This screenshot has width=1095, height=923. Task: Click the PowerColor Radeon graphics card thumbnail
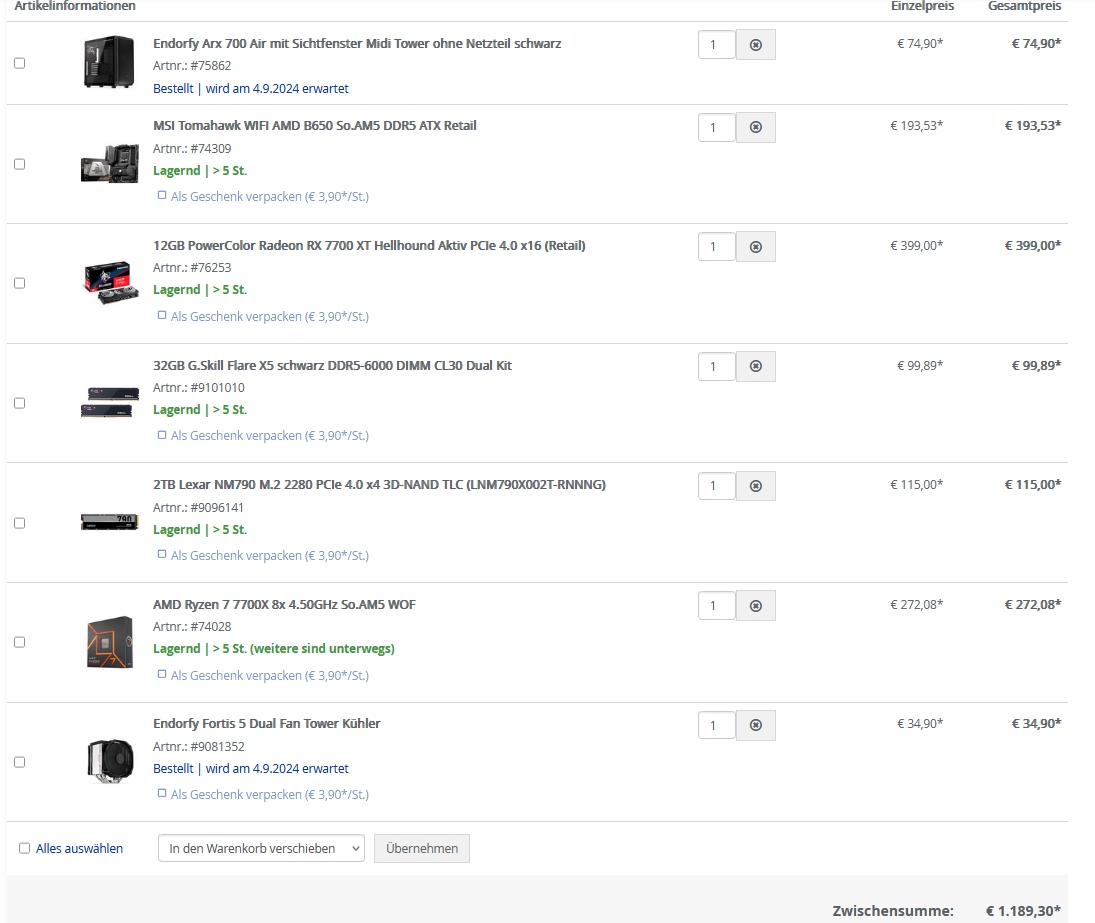pos(110,283)
